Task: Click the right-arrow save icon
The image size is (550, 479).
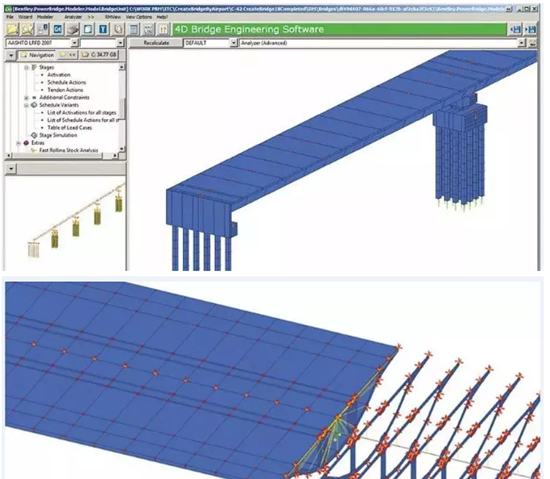Action: [530, 29]
